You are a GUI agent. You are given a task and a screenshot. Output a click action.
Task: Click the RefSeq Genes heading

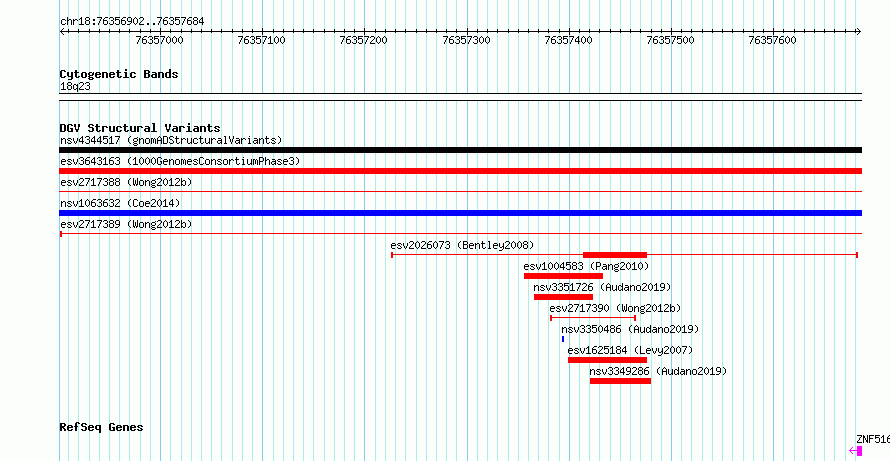(x=101, y=428)
